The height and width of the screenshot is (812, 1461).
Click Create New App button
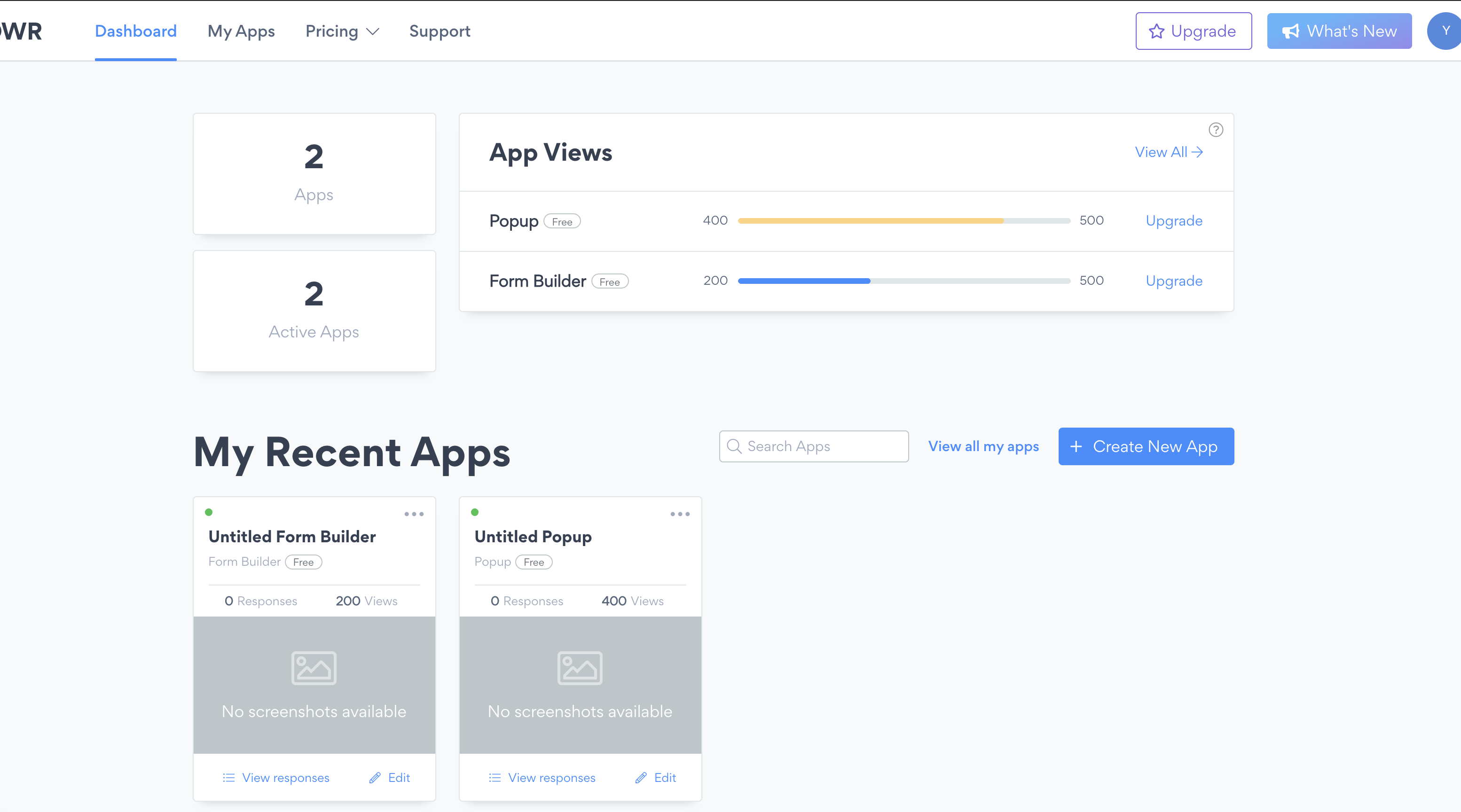(x=1146, y=446)
